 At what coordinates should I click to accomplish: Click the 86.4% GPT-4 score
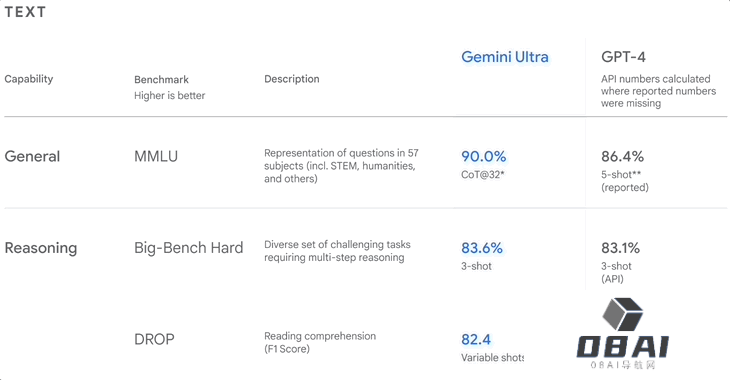622,156
